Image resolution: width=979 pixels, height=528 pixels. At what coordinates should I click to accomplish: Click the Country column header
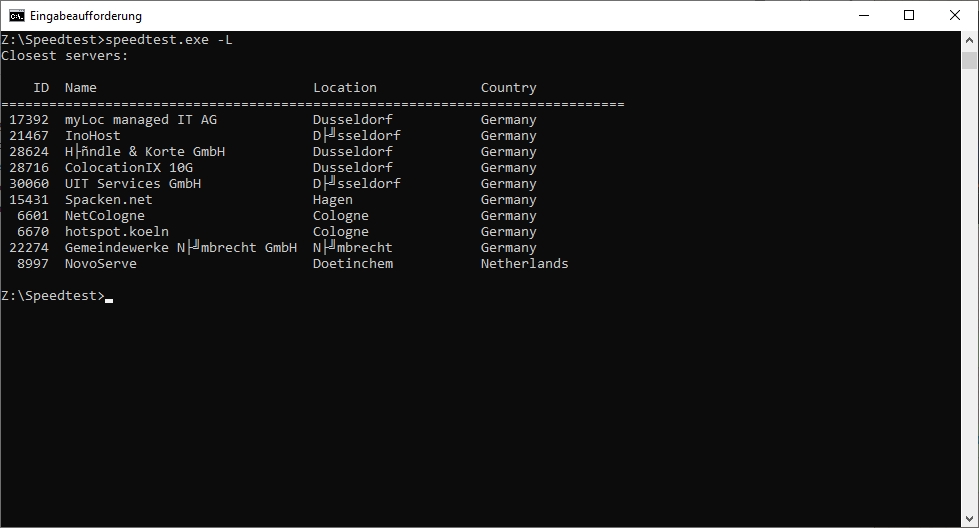pyautogui.click(x=508, y=88)
